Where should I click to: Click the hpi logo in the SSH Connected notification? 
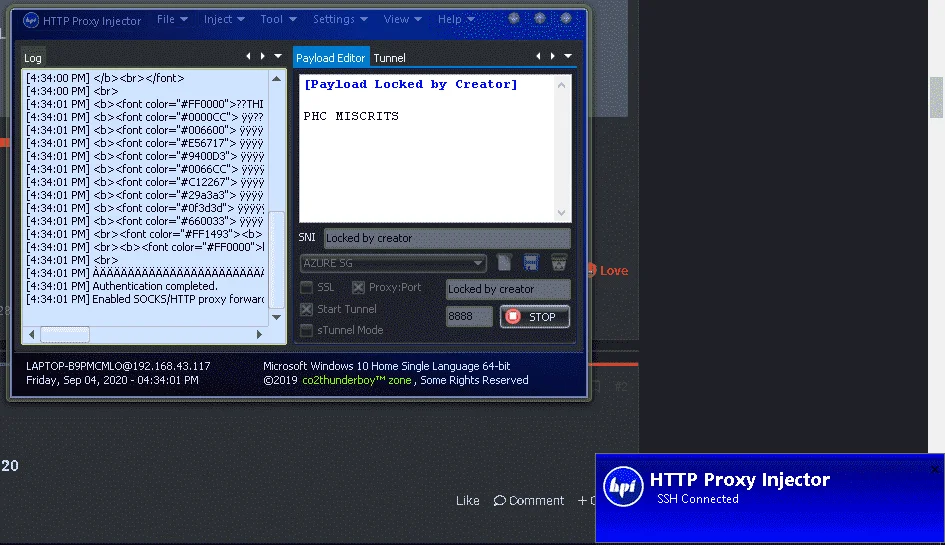623,486
